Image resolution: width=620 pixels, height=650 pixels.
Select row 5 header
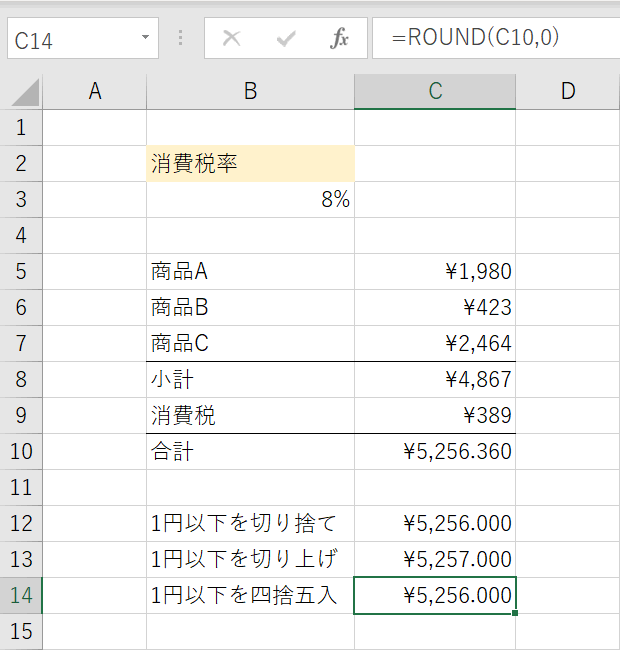pyautogui.click(x=21, y=272)
